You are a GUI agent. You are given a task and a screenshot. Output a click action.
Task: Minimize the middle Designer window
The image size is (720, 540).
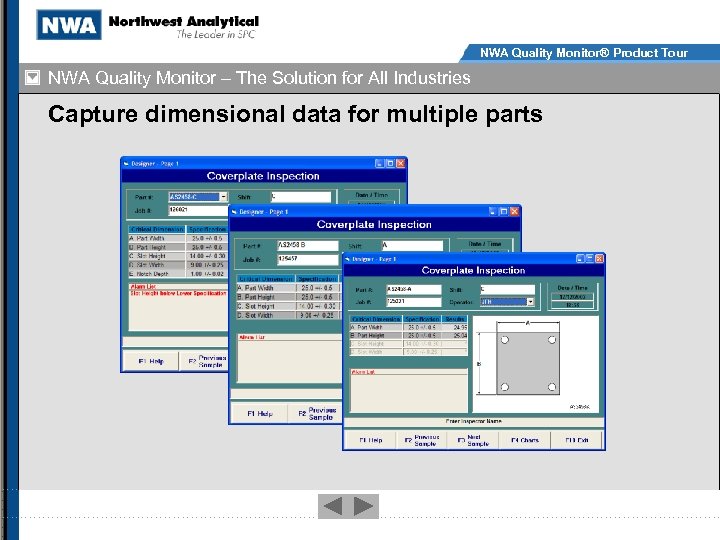[493, 211]
